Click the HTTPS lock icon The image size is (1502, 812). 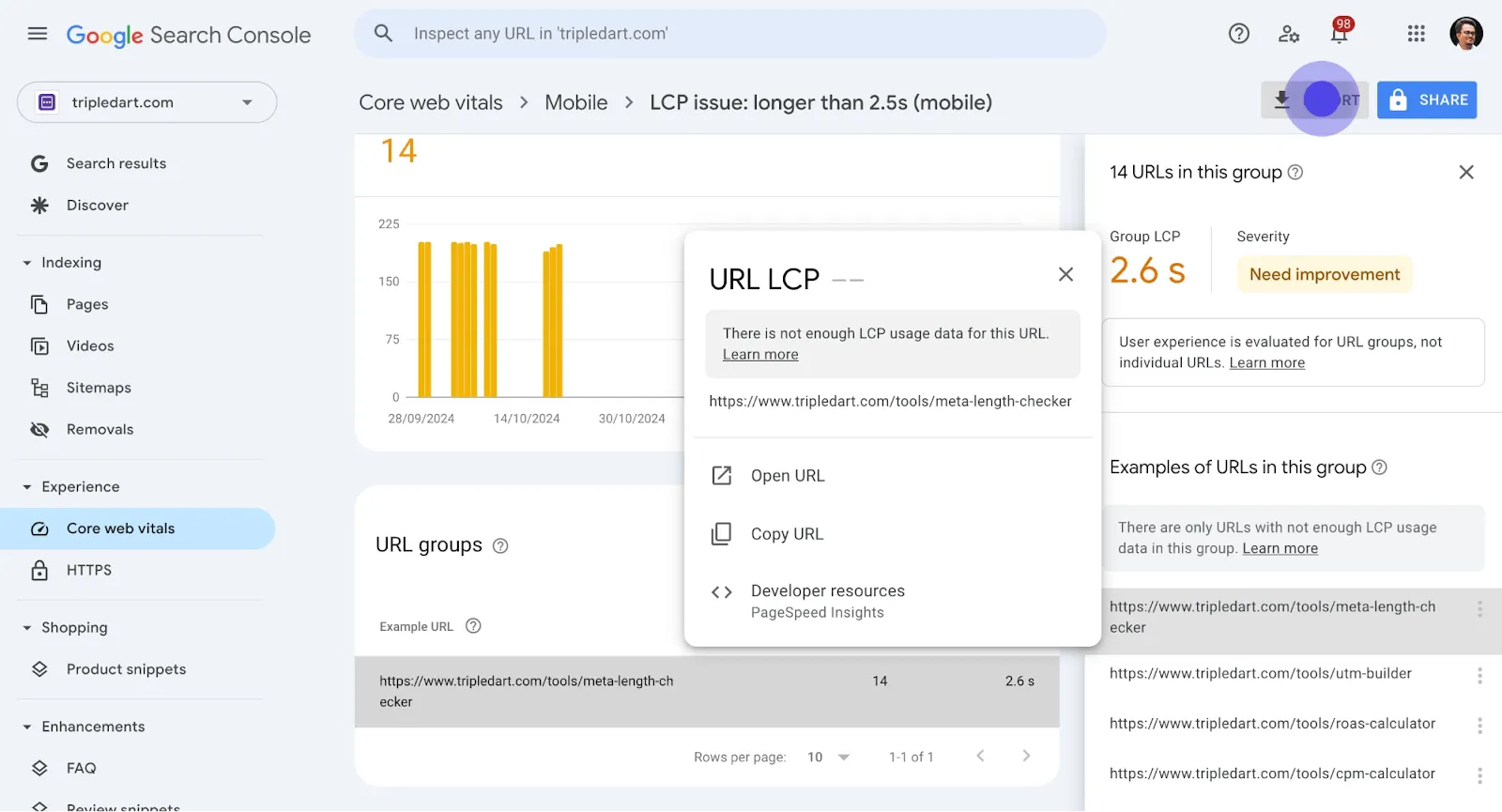39,570
